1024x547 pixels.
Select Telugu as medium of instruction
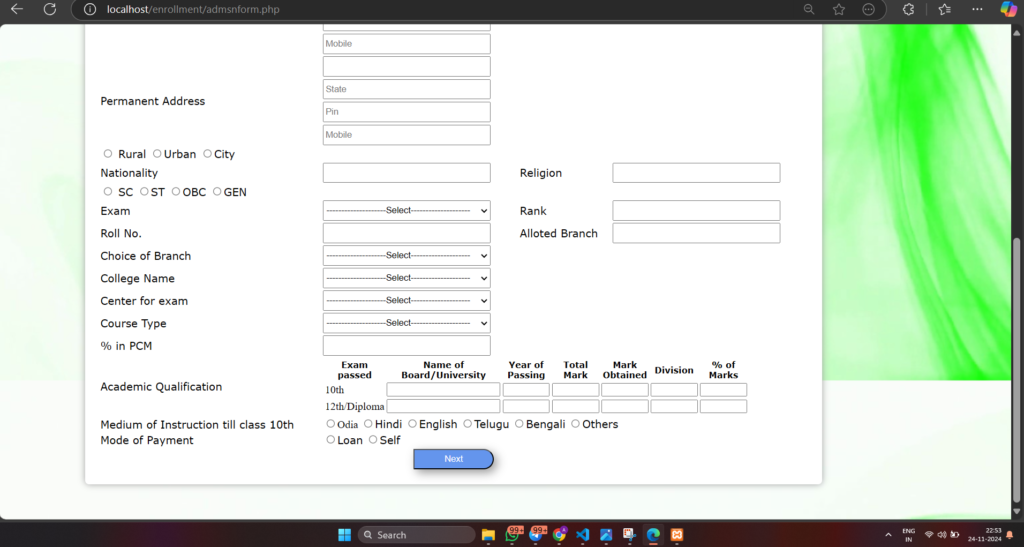[x=467, y=424]
